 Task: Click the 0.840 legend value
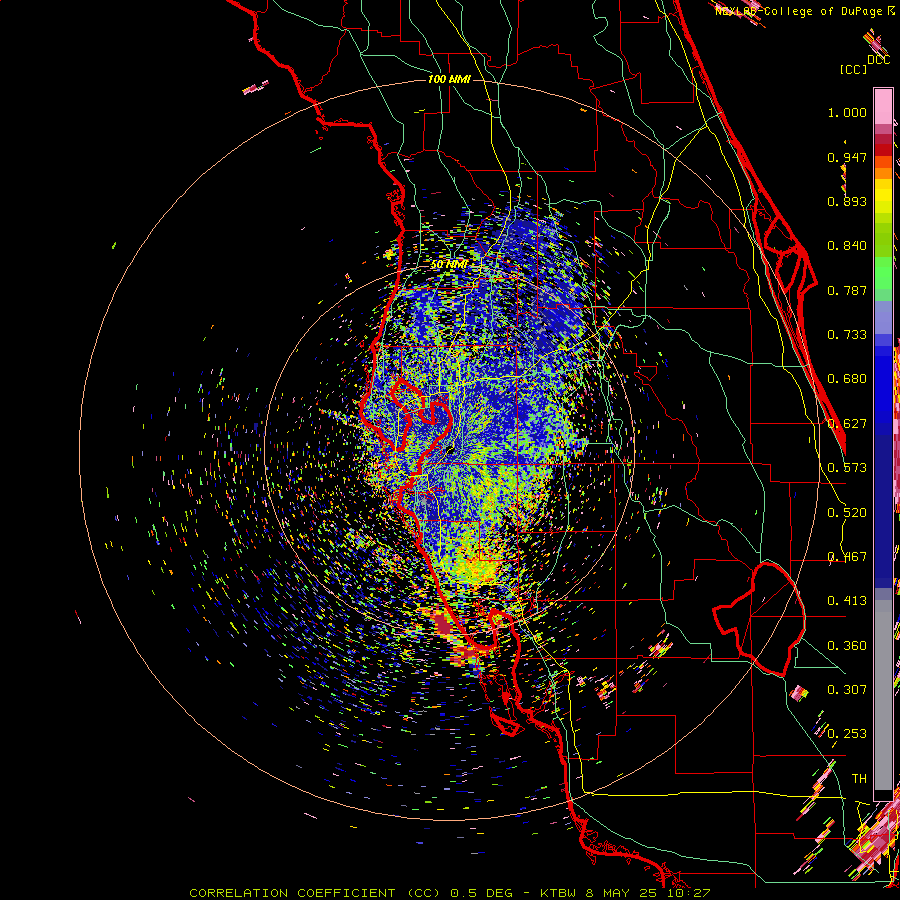pyautogui.click(x=847, y=246)
